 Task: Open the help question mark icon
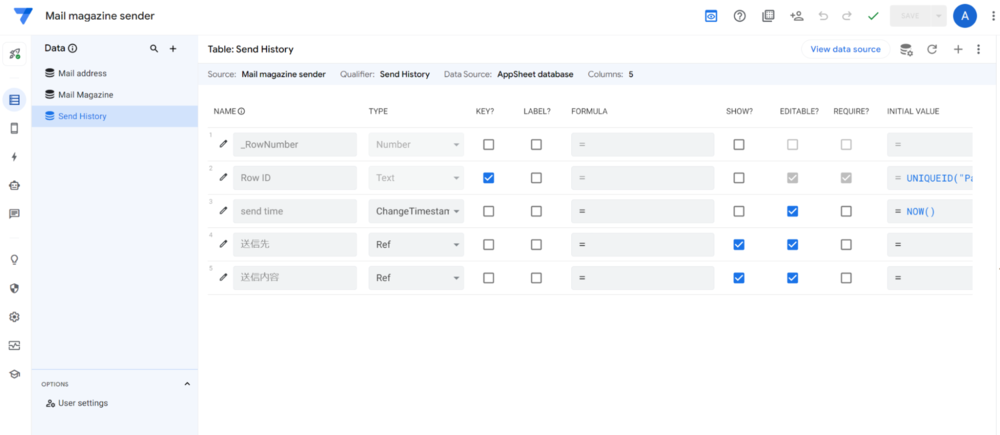click(740, 16)
